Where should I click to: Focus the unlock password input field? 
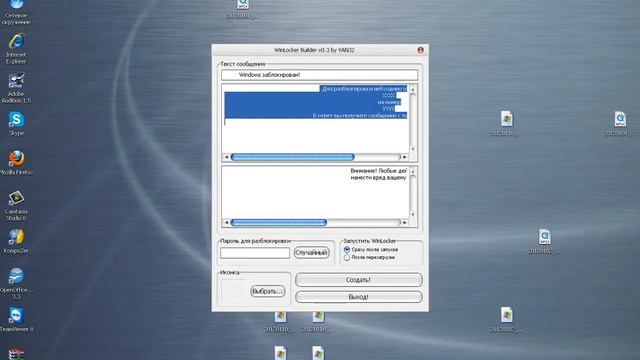click(x=255, y=253)
